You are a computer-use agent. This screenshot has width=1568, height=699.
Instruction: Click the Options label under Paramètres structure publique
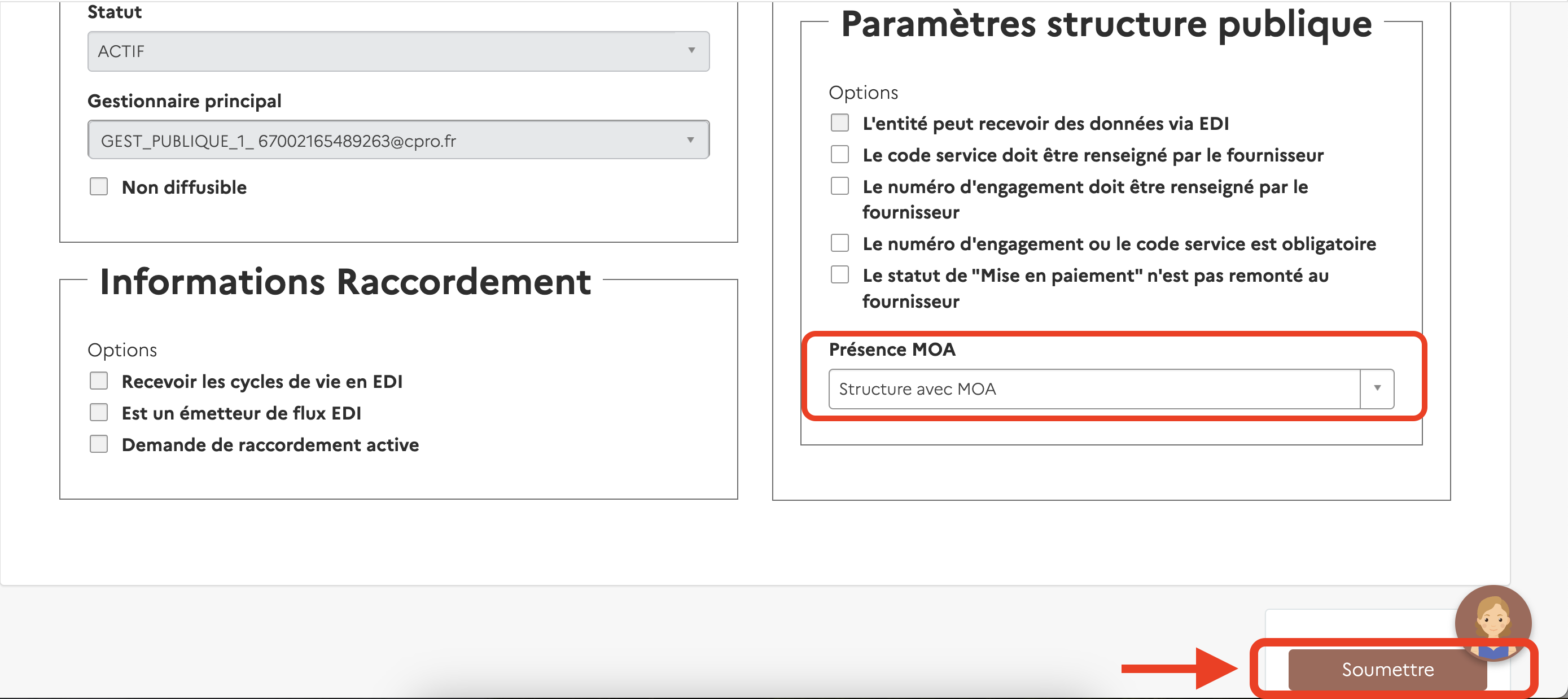click(863, 93)
